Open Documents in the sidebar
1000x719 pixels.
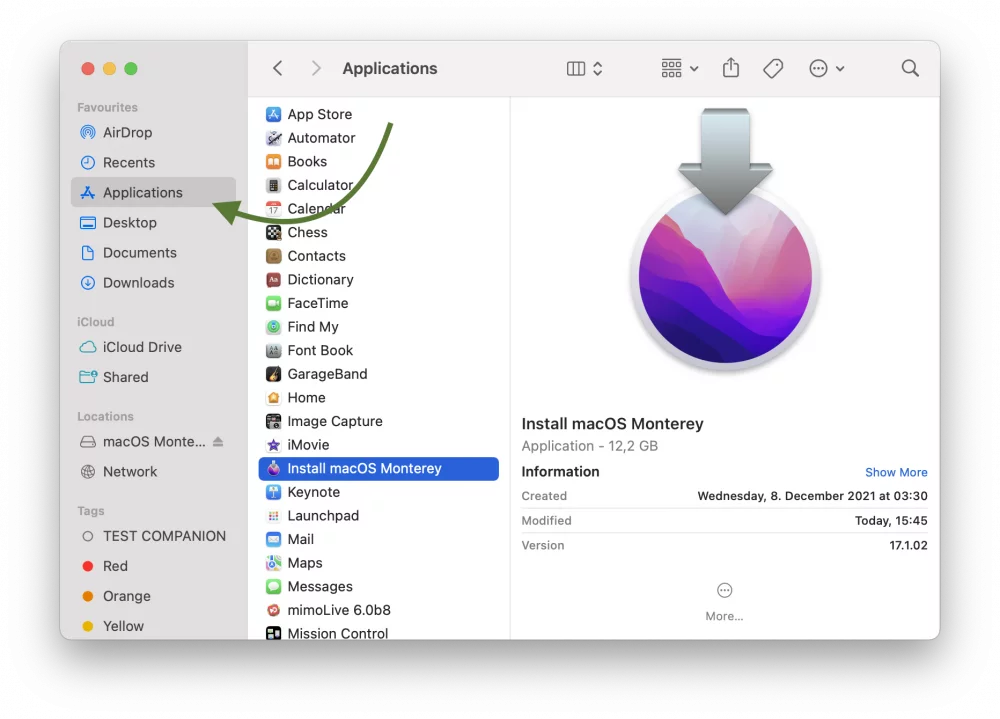[x=153, y=253]
